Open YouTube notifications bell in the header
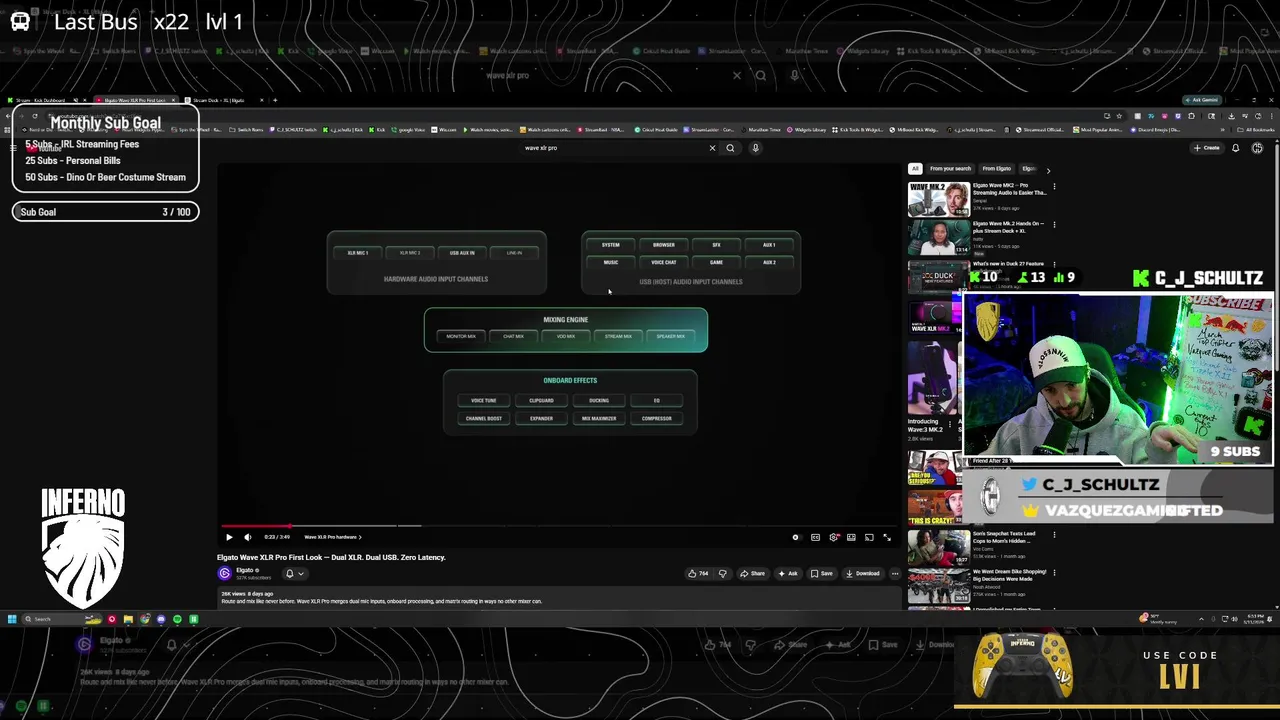The height and width of the screenshot is (720, 1280). click(1235, 148)
